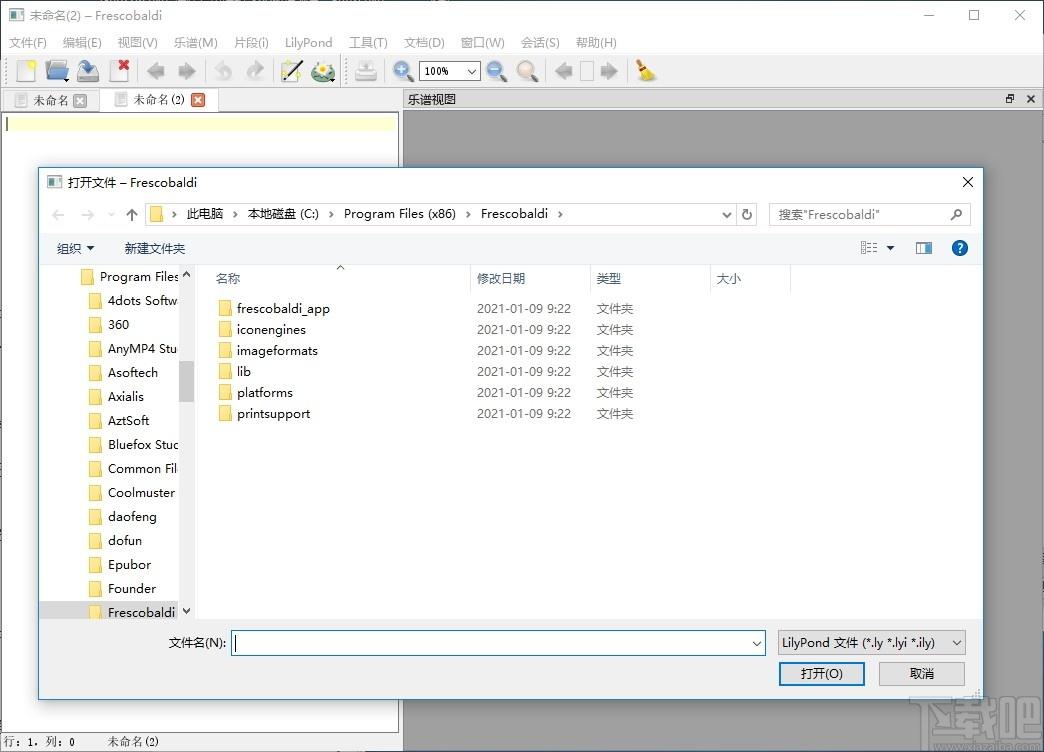Viewport: 1044px width, 752px height.
Task: Go to next document arrow
Action: pyautogui.click(x=187, y=71)
